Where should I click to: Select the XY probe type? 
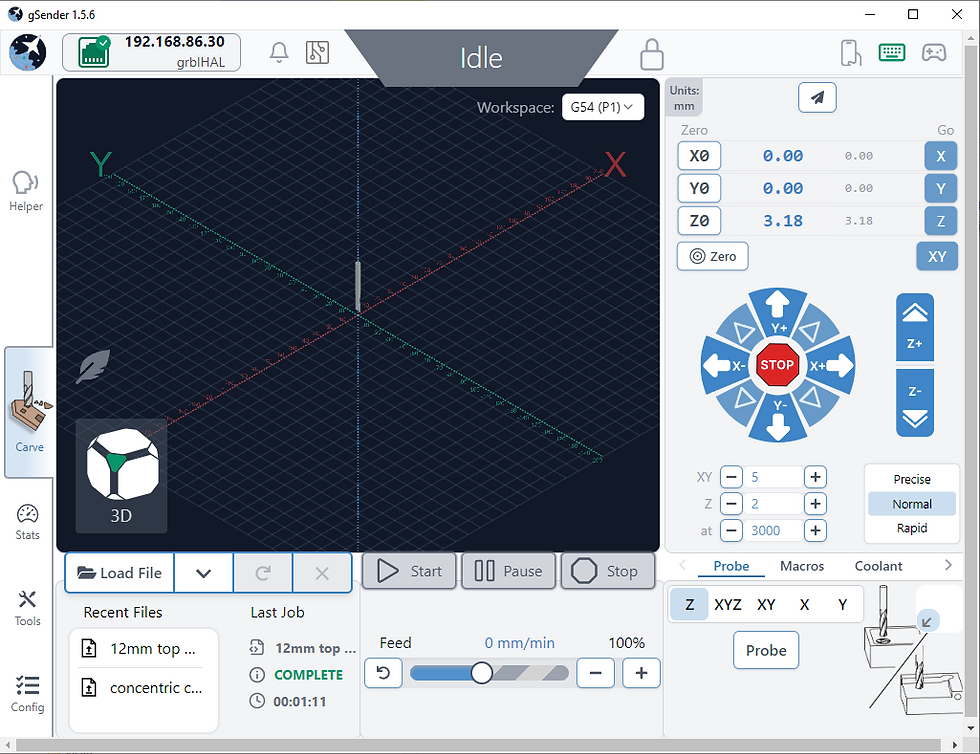(766, 605)
